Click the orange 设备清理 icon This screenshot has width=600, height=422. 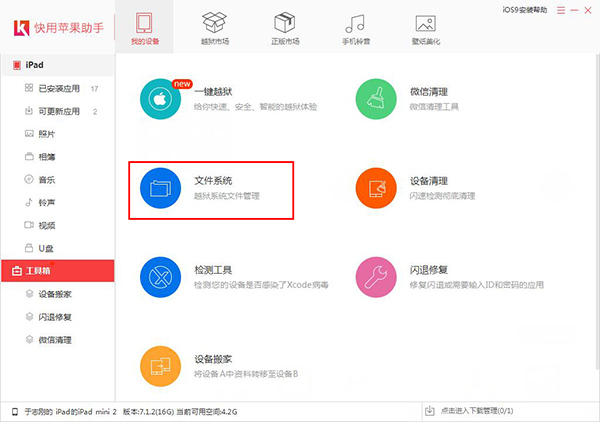click(376, 188)
